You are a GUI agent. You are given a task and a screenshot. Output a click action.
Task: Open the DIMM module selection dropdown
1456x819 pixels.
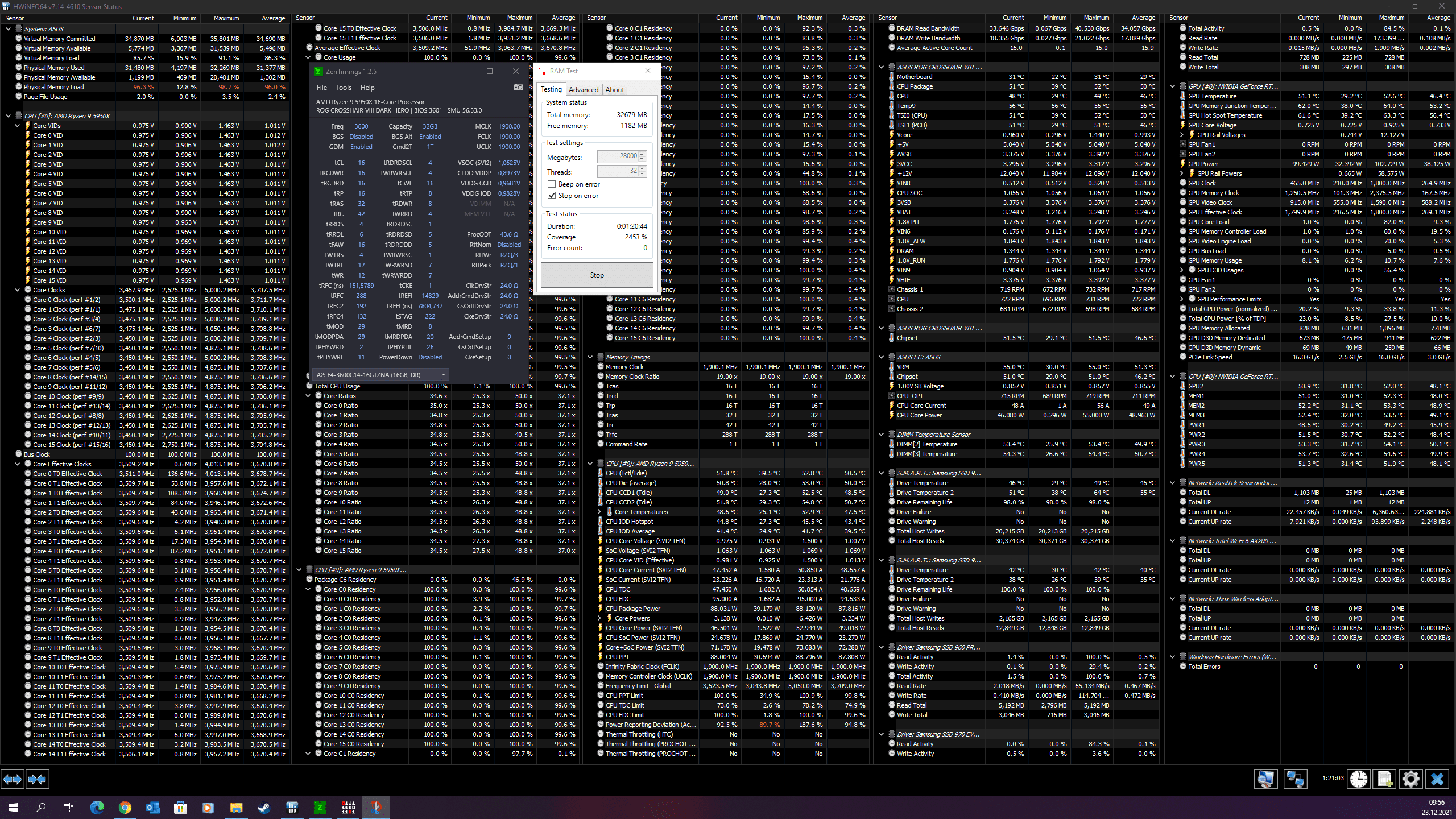443,375
